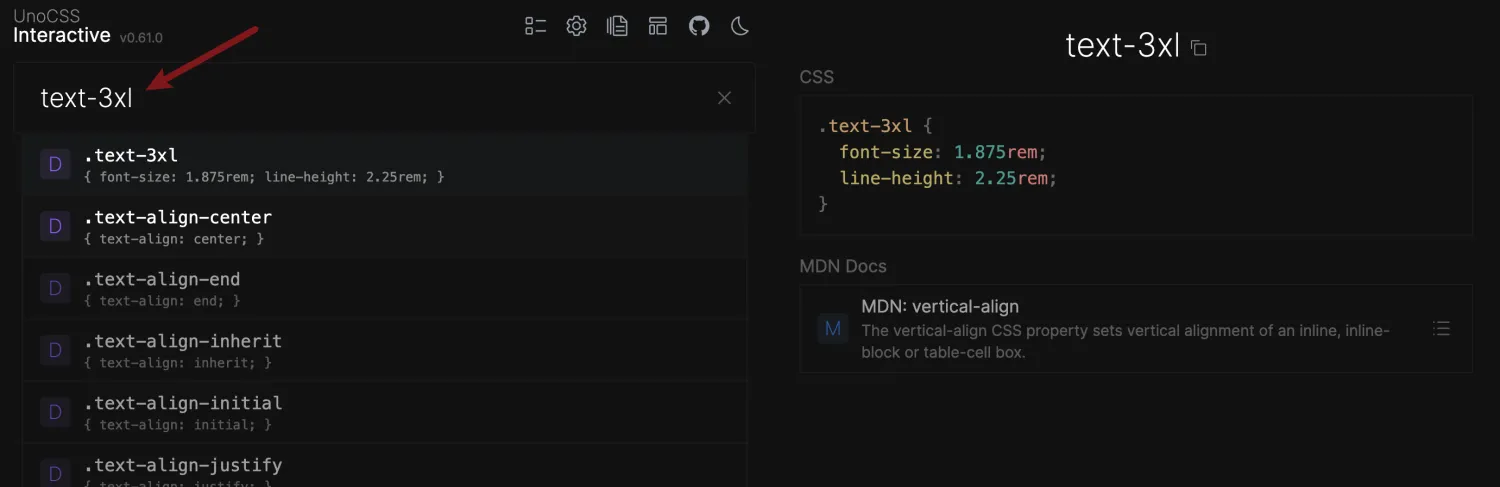Screen dimensions: 1500x487
Task: Copy the text-3xl class name
Action: coord(1199,49)
